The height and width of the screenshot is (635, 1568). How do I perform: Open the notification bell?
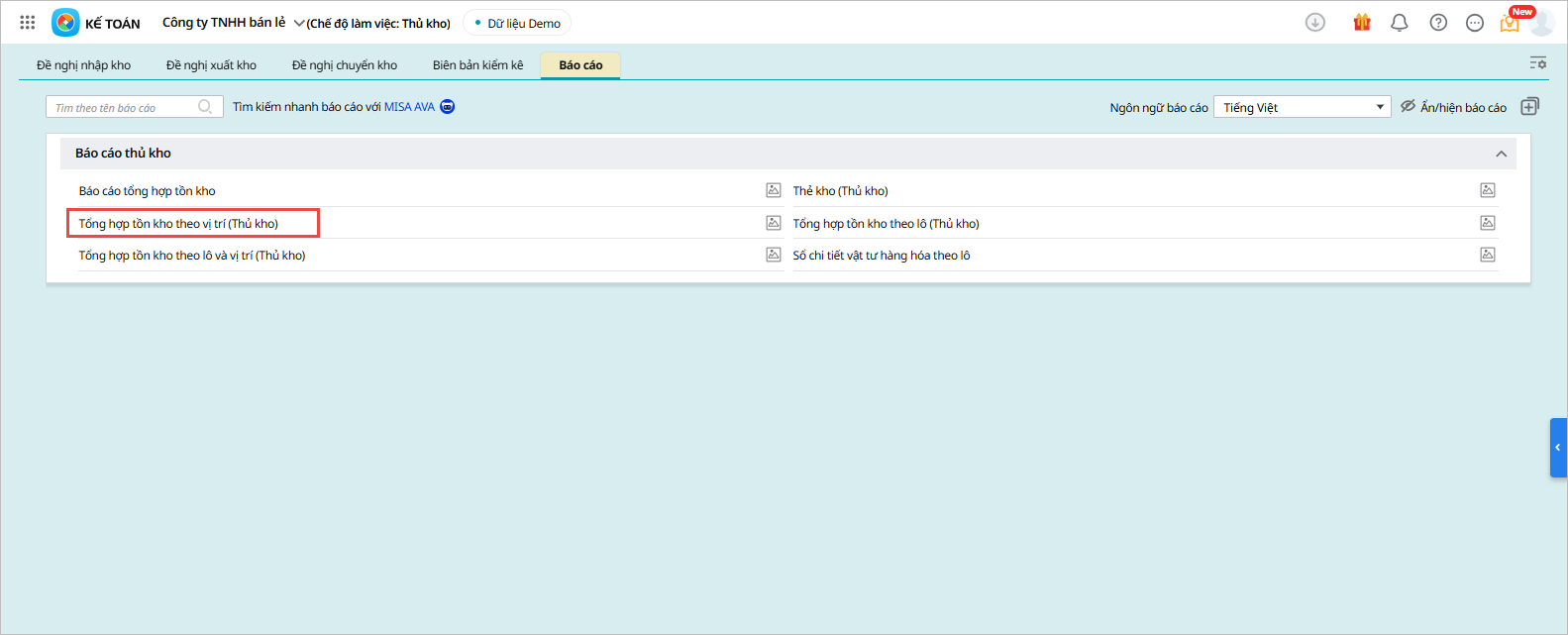(x=1399, y=23)
